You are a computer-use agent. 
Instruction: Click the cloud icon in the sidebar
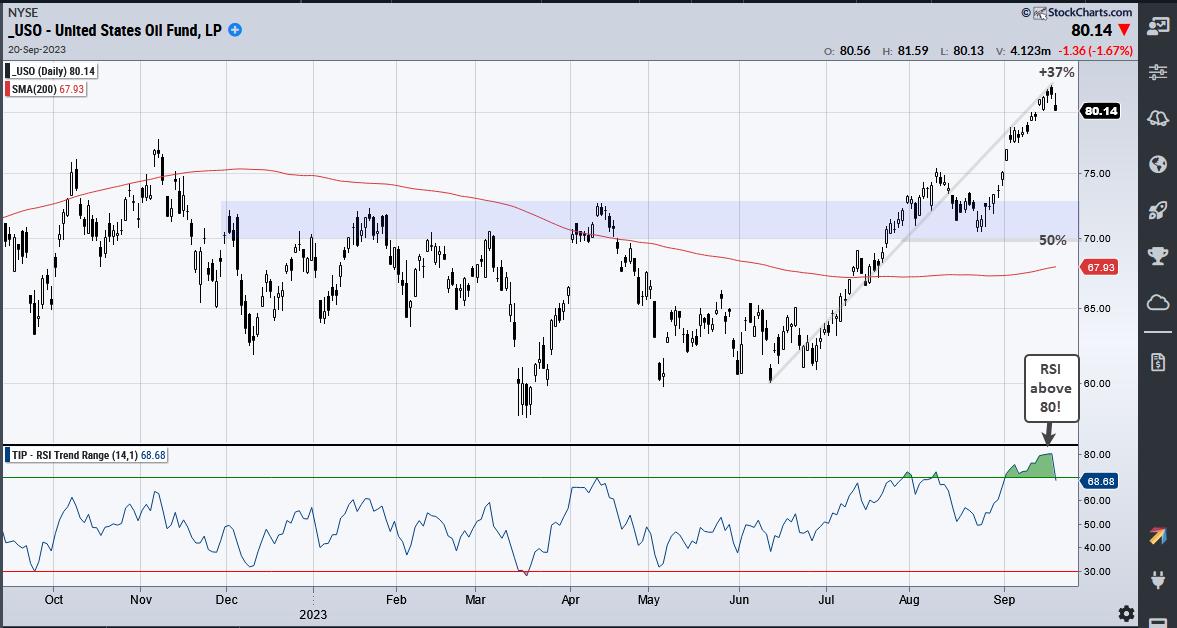1158,302
